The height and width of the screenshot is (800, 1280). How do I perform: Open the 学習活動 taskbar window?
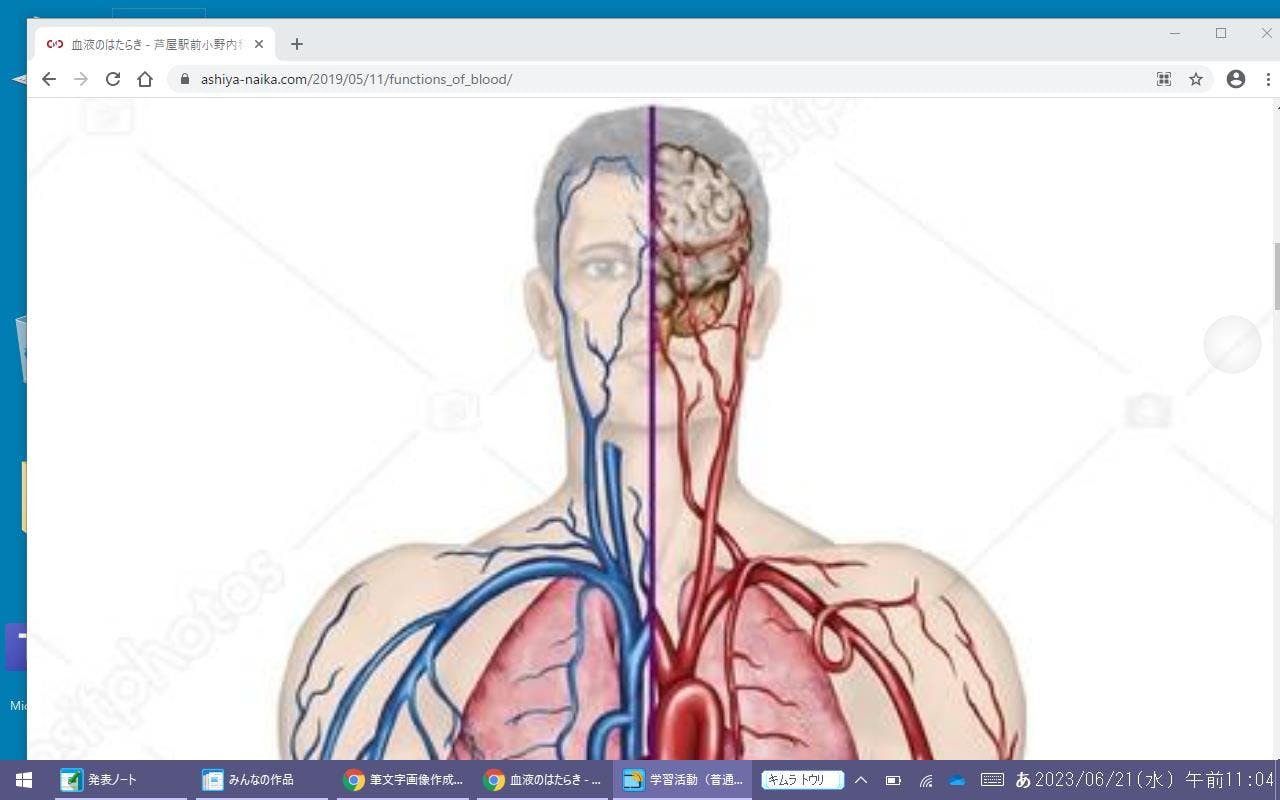[x=683, y=780]
